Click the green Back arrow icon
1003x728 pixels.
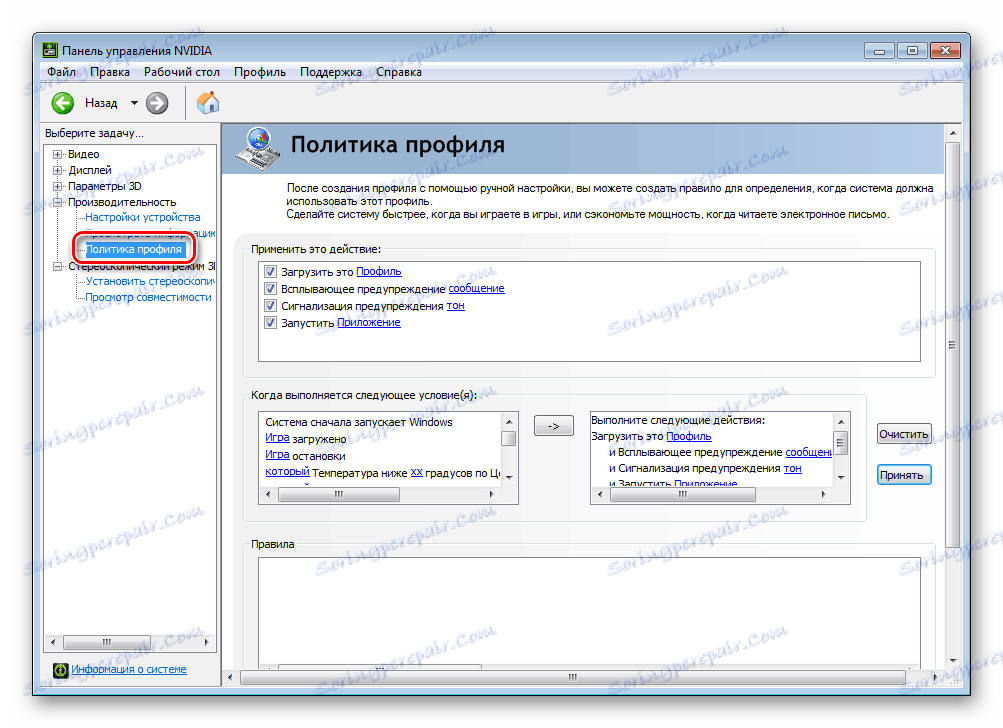pyautogui.click(x=63, y=103)
